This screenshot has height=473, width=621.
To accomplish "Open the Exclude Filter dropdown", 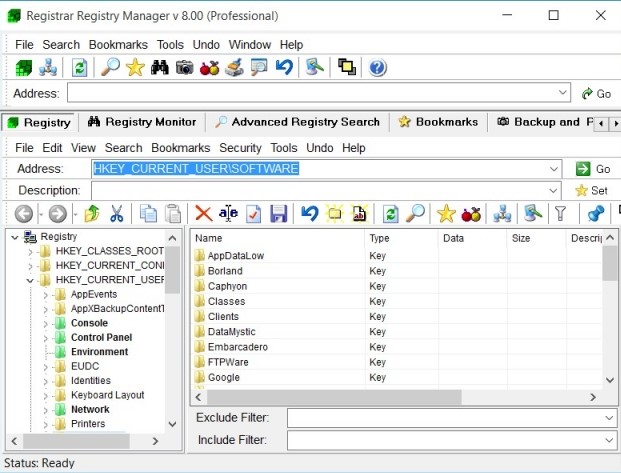I will click(x=609, y=417).
